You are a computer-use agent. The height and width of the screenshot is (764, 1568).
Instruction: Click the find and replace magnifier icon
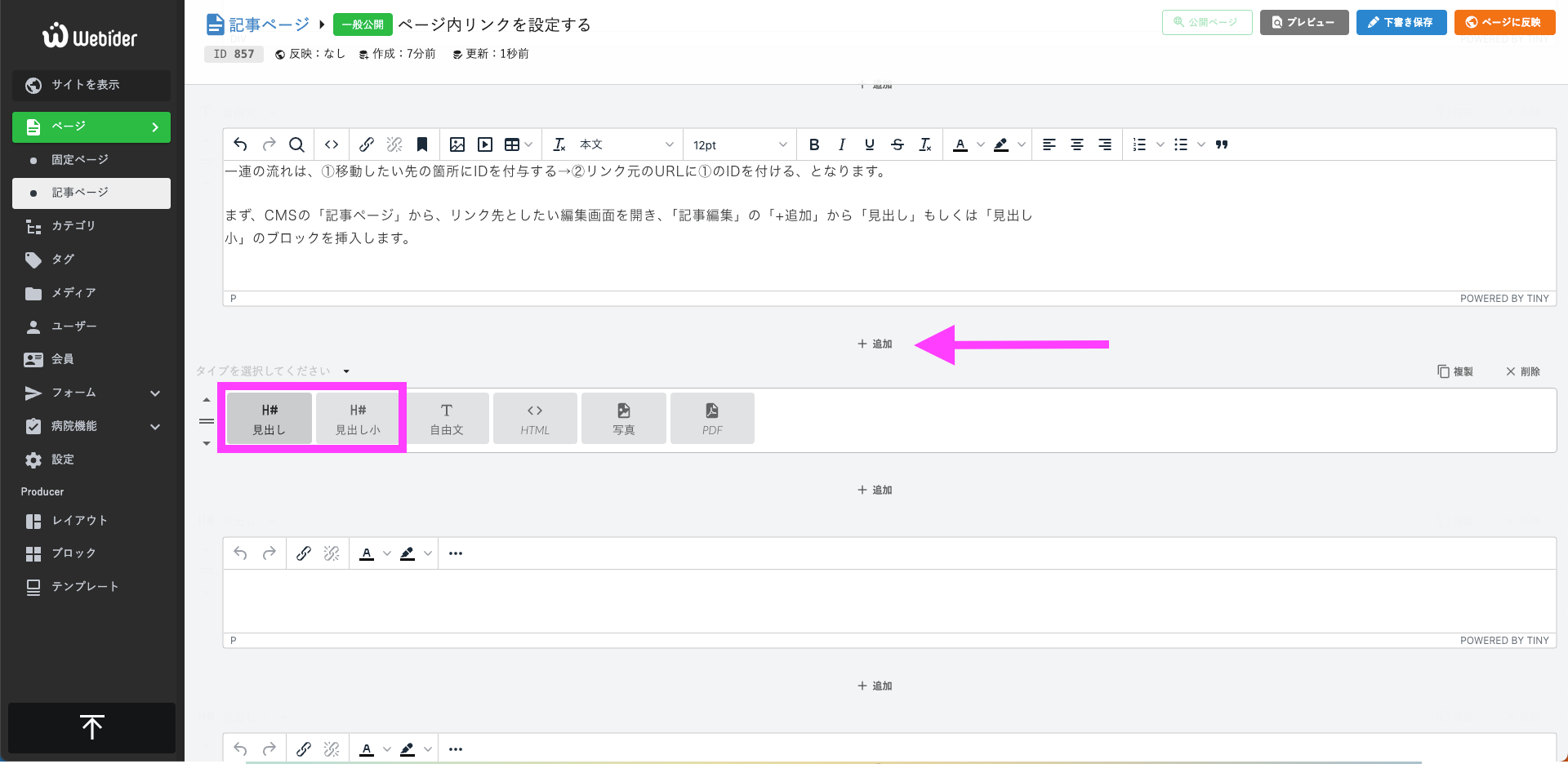pos(296,144)
